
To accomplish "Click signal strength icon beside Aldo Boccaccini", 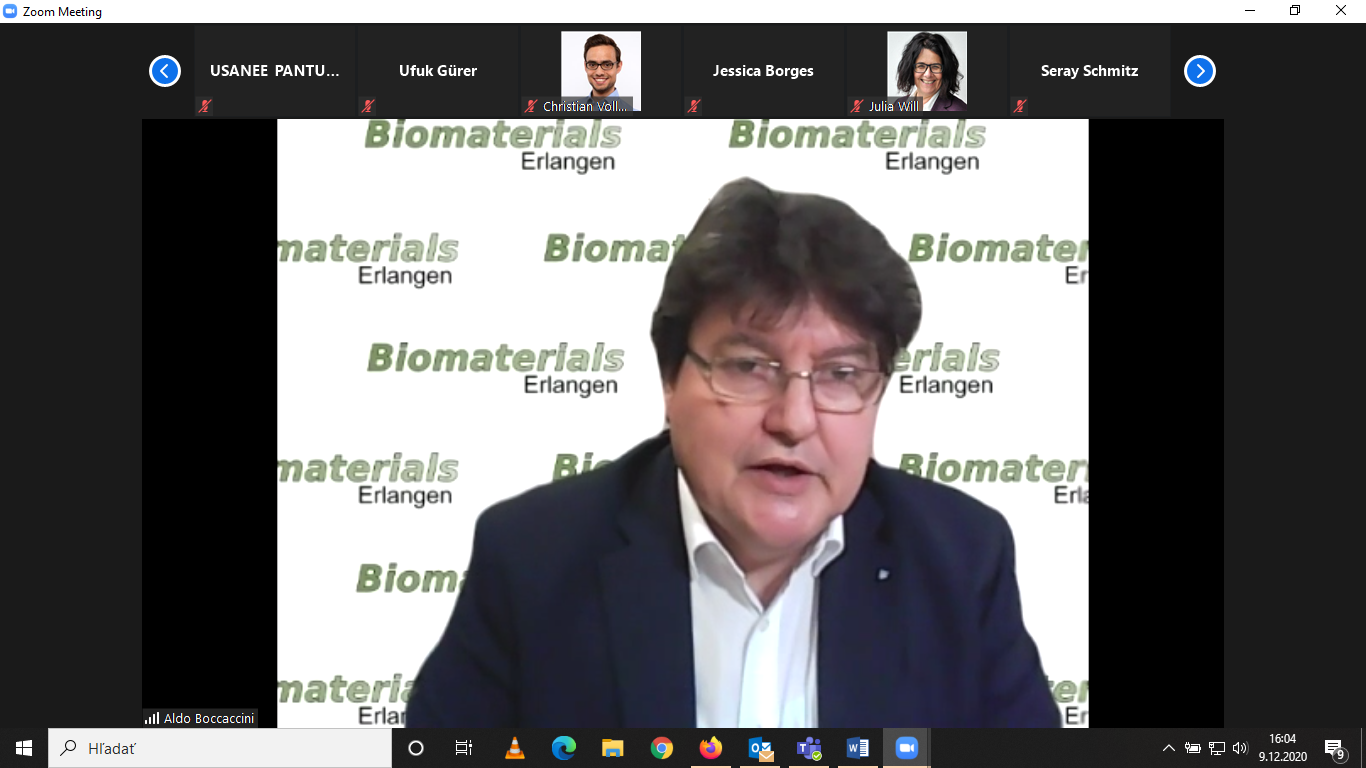I will 152,718.
